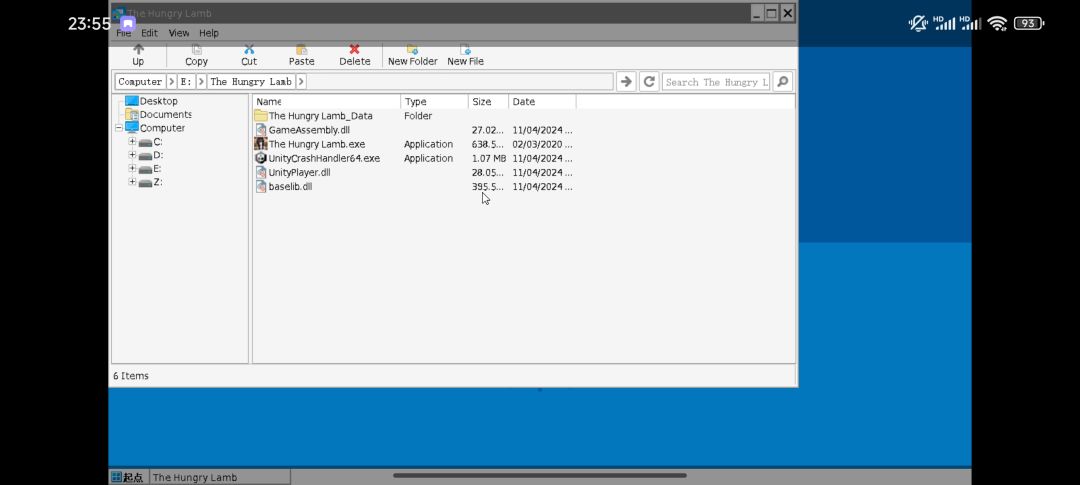The height and width of the screenshot is (485, 1080).
Task: Open the Help menu
Action: pos(209,32)
